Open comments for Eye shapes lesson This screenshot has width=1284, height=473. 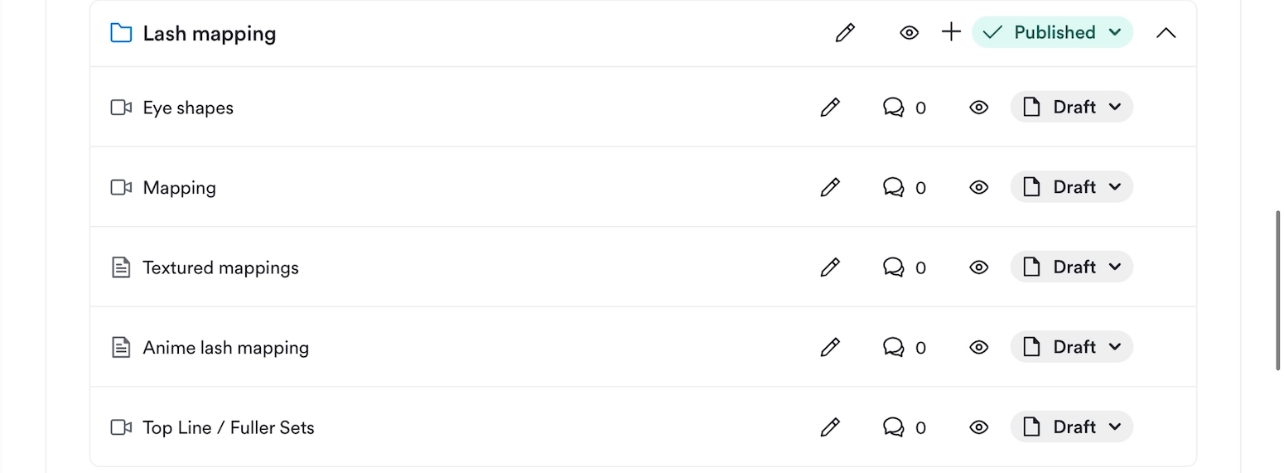tap(904, 107)
